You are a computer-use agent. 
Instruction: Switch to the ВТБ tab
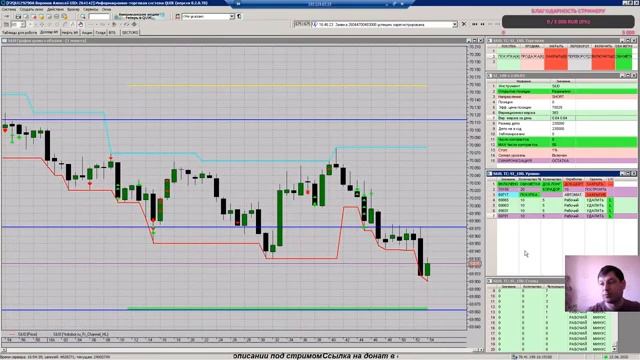point(112,32)
